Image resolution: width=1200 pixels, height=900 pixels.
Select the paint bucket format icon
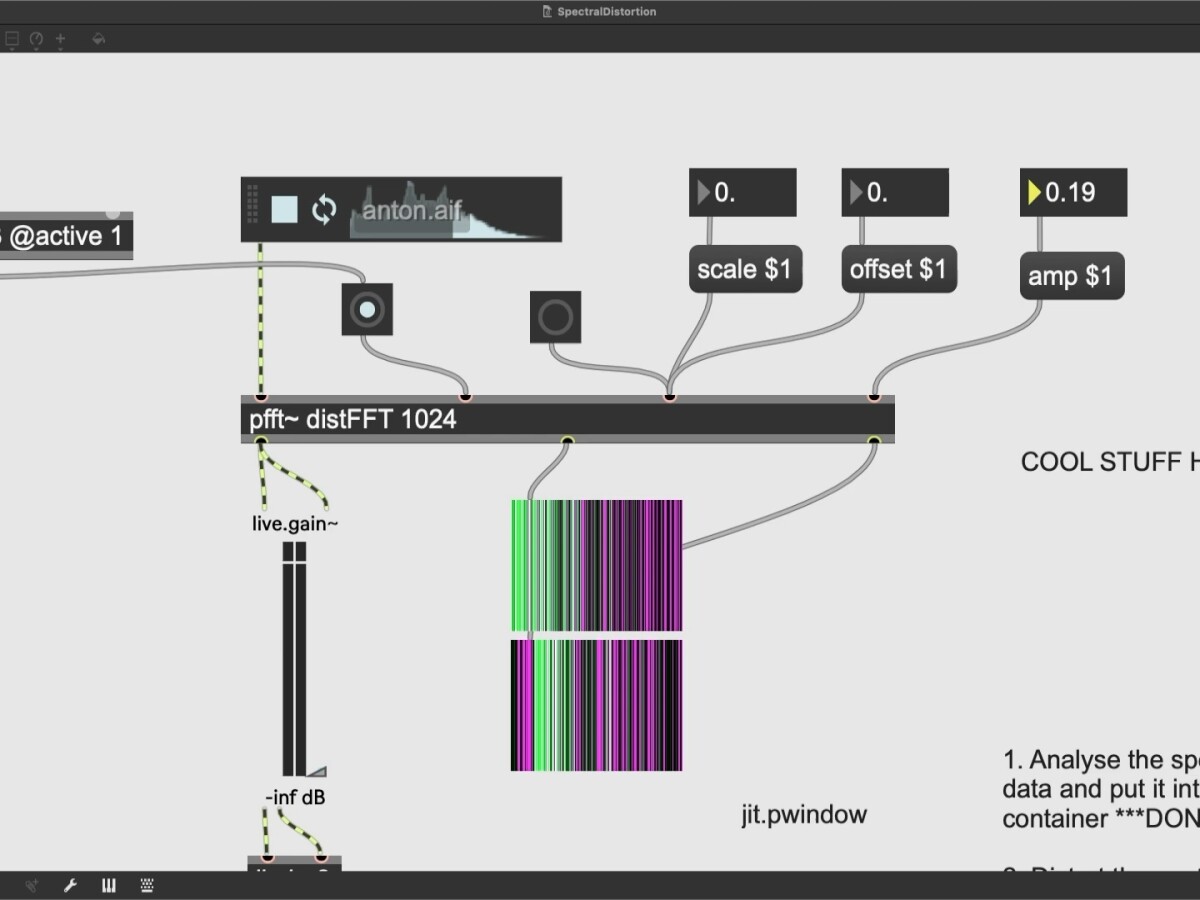coord(98,39)
